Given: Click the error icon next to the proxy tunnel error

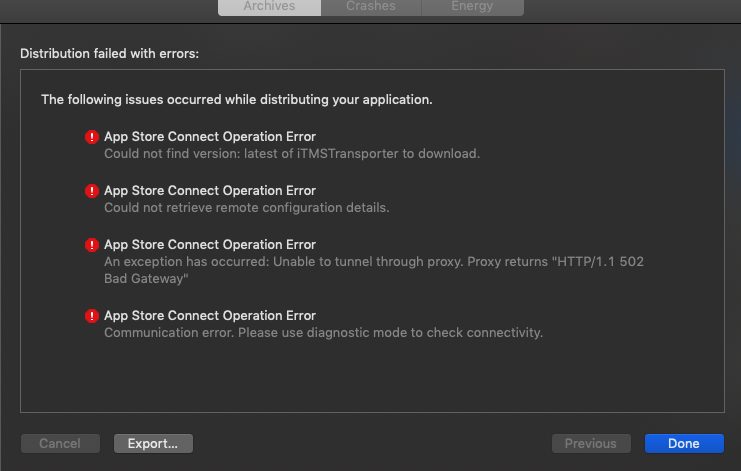Looking at the screenshot, I should click(92, 245).
